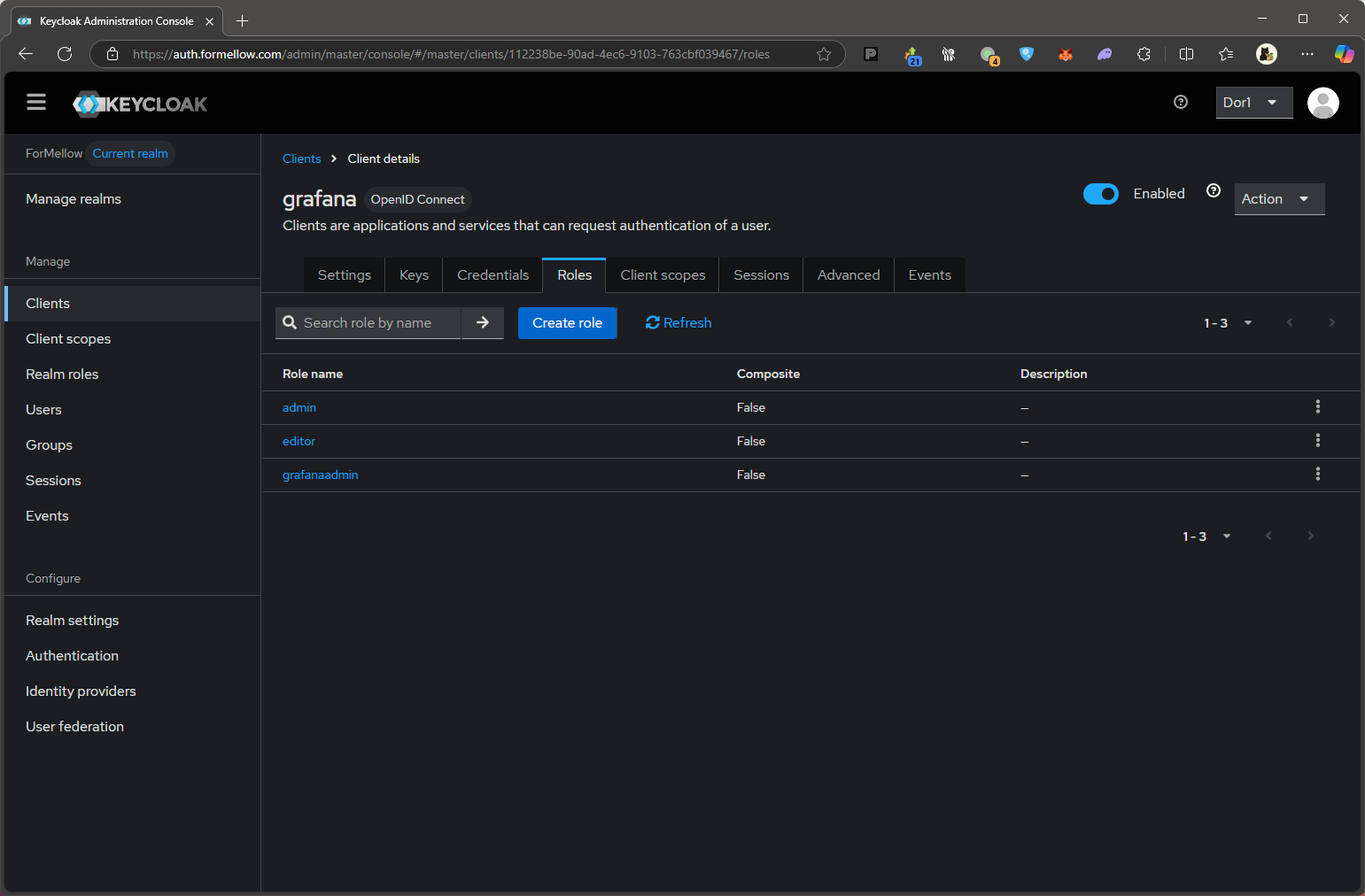Submit role search with the arrow button
Viewport: 1365px width, 896px height.
click(483, 323)
